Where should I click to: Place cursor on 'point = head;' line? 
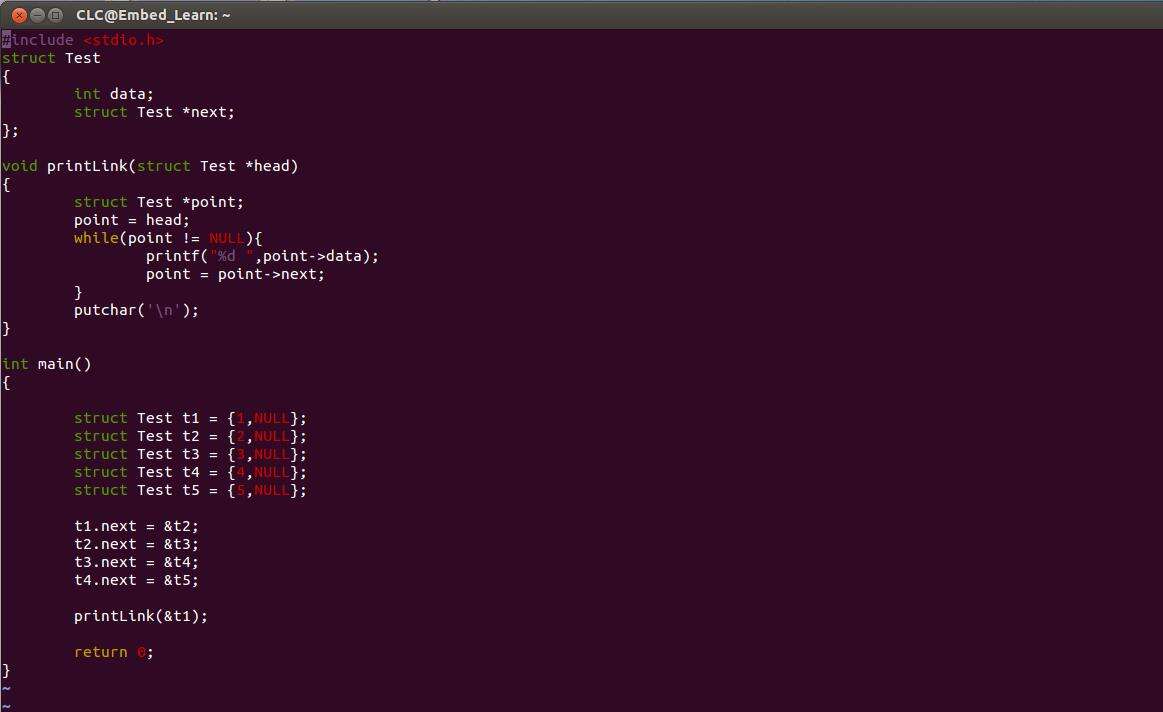[x=131, y=220]
